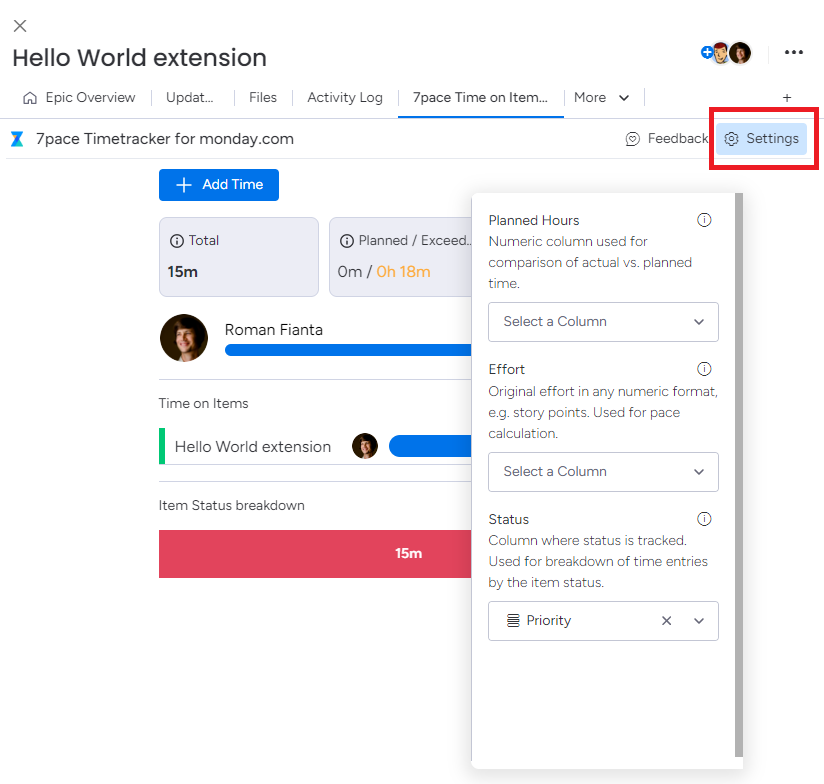Show Status info tooltip
This screenshot has height=784, width=824.
[x=704, y=519]
